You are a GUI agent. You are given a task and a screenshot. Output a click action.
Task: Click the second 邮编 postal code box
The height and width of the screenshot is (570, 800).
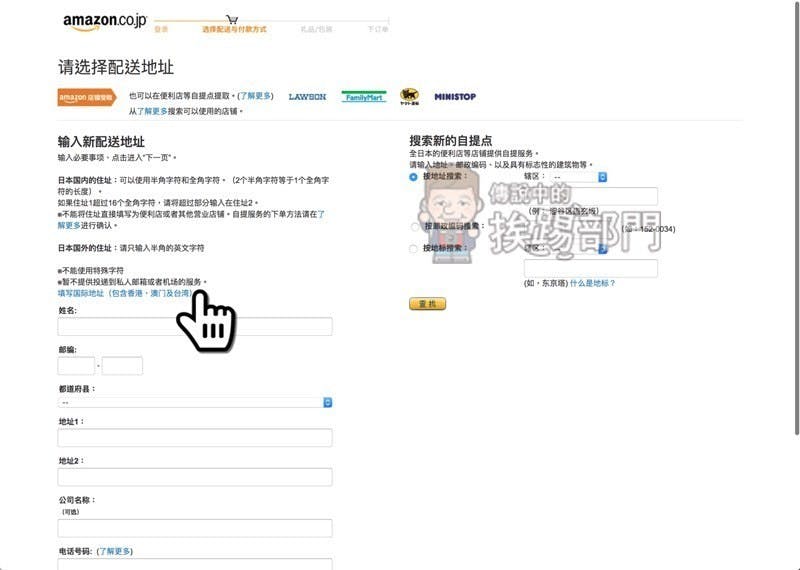(122, 366)
